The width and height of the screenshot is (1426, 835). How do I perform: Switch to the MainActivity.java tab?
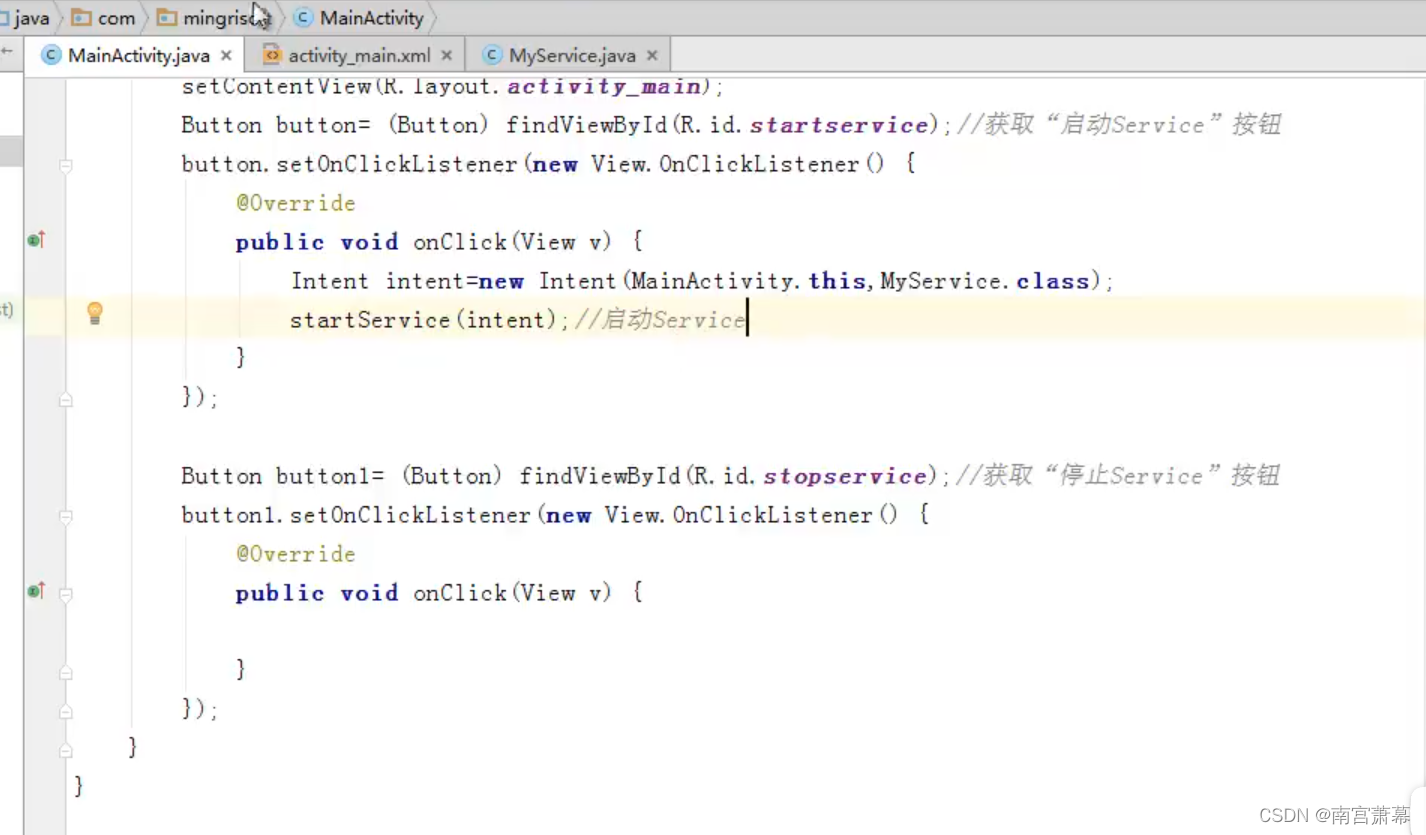pyautogui.click(x=139, y=55)
